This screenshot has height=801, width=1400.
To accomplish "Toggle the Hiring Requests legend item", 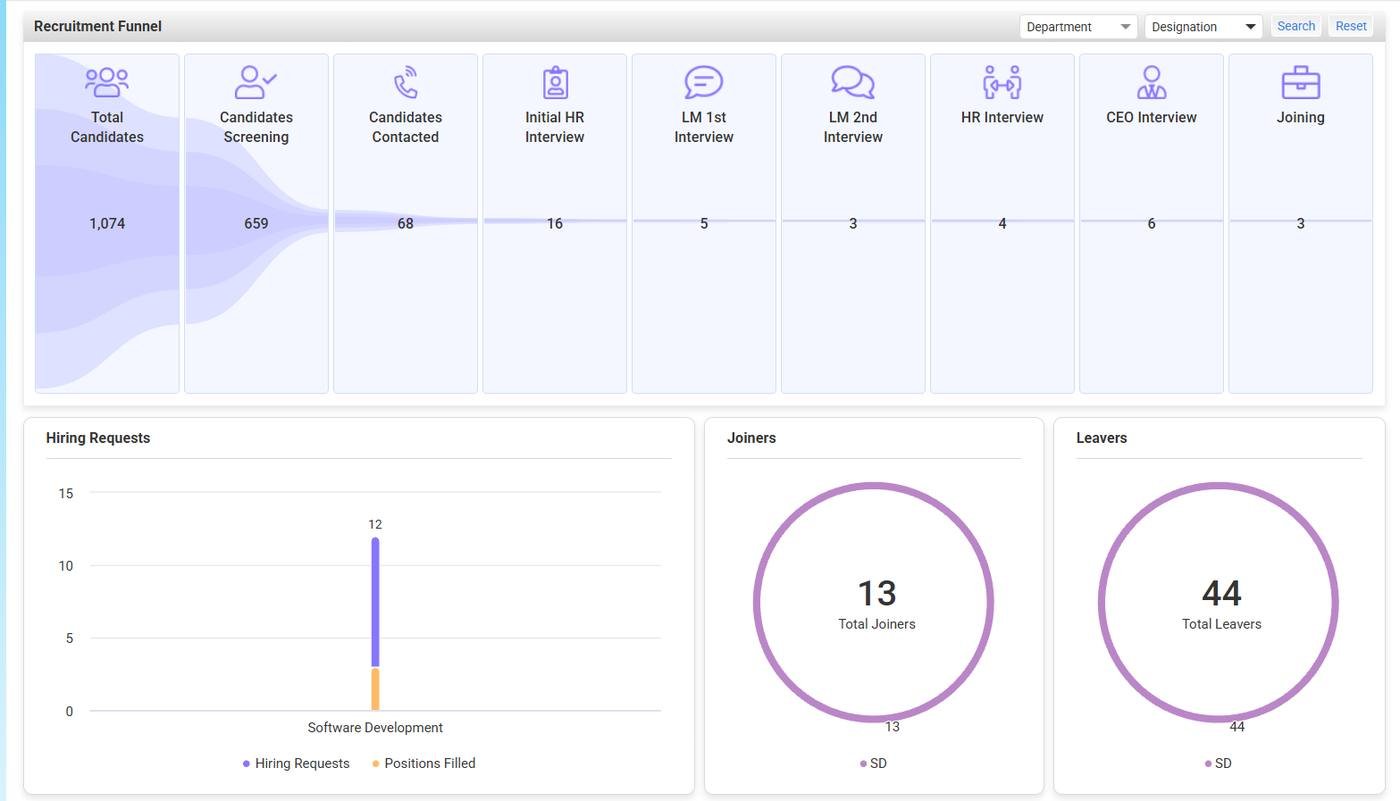I will 296,763.
